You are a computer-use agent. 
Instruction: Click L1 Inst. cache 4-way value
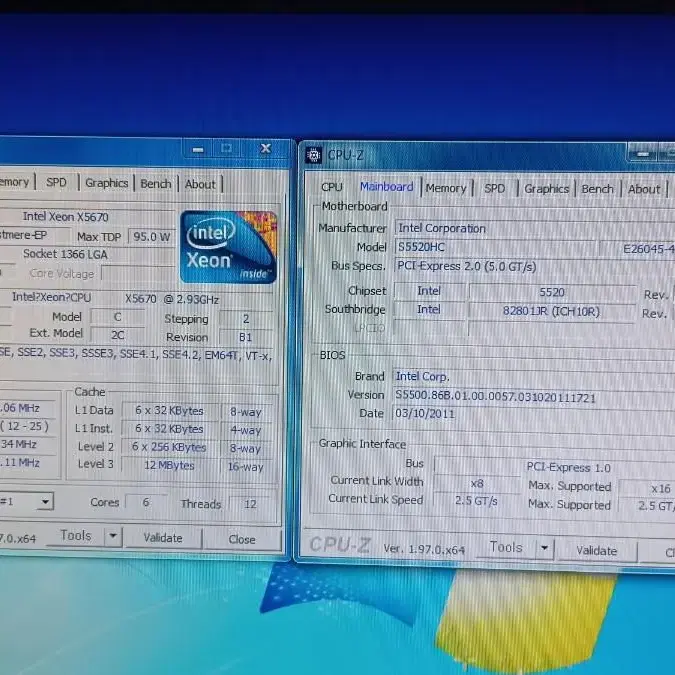coord(246,430)
